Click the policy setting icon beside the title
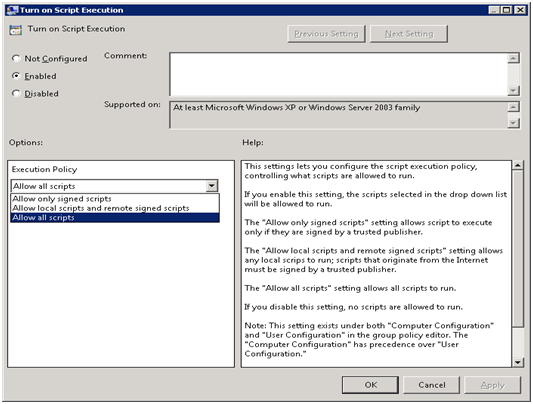The image size is (533, 404). [16, 30]
